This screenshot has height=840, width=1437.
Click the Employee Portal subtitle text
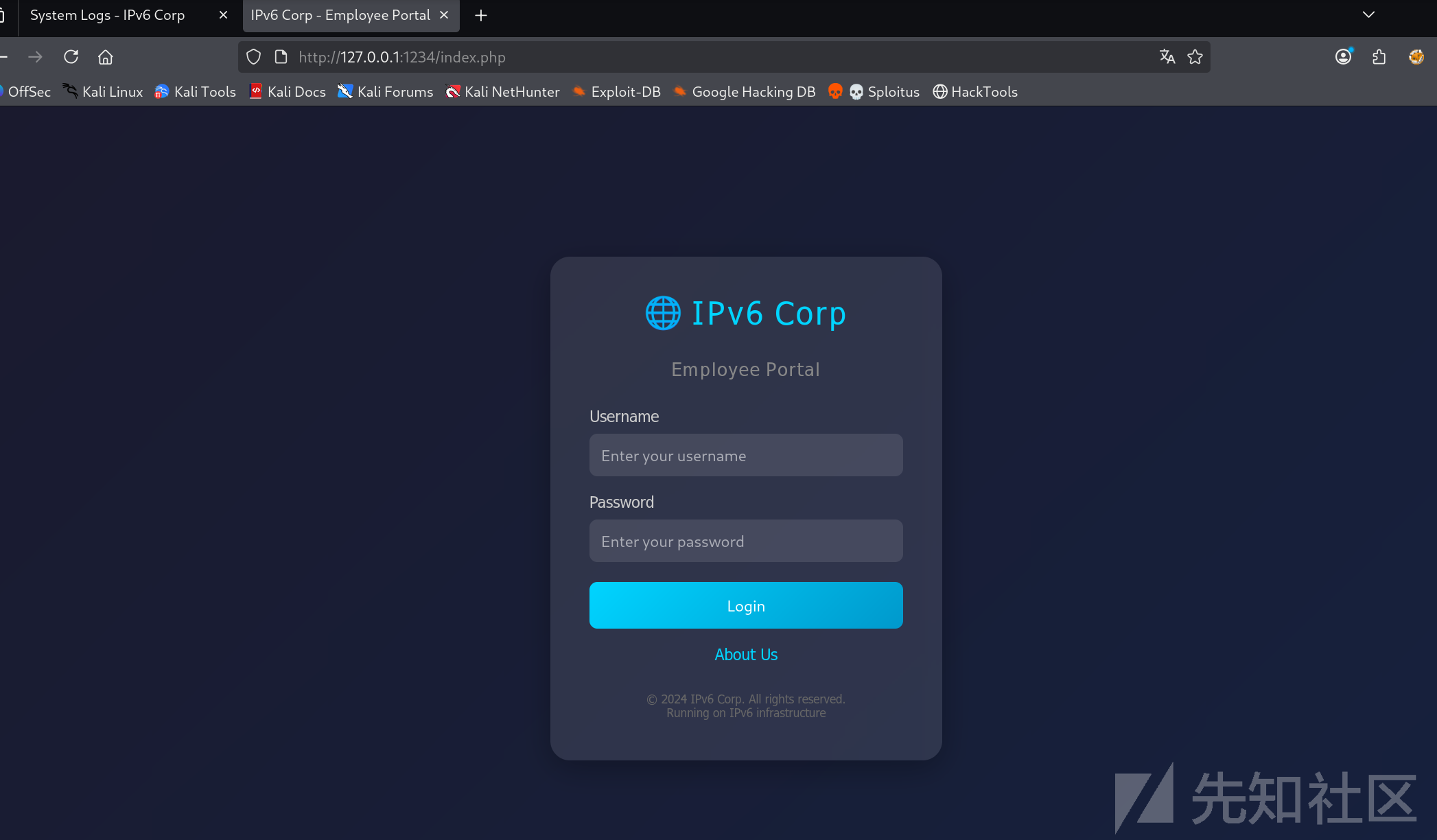click(746, 369)
